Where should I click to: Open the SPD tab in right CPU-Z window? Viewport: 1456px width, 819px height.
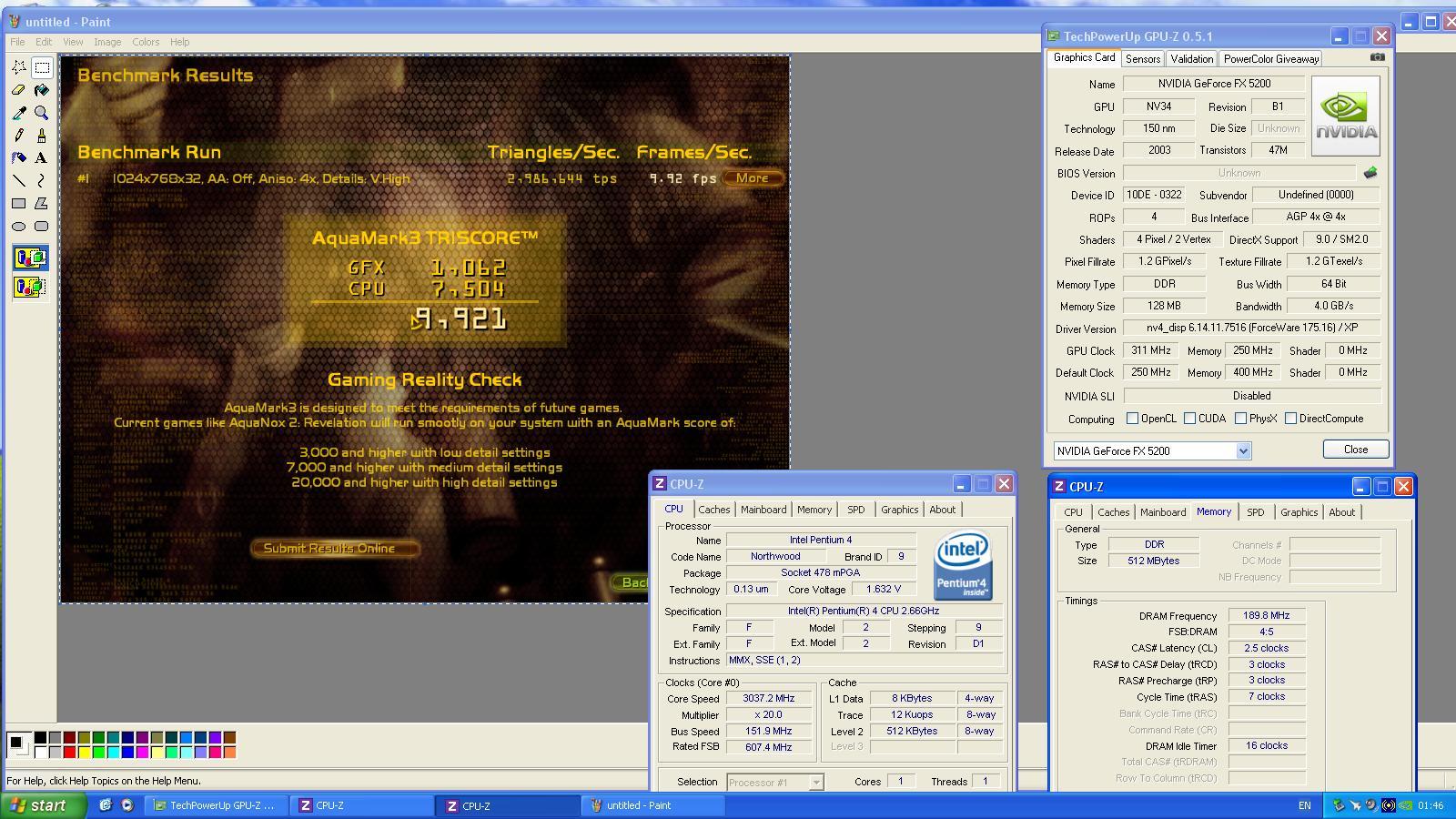click(1256, 512)
